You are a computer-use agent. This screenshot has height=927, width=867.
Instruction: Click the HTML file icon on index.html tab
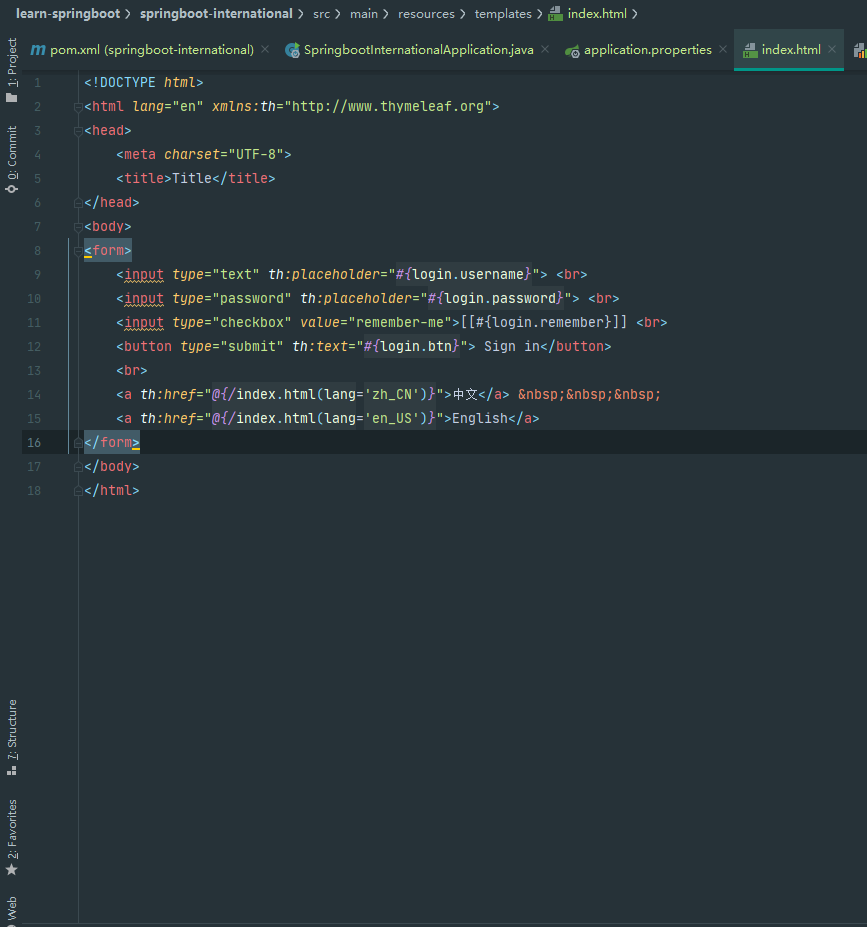[750, 50]
